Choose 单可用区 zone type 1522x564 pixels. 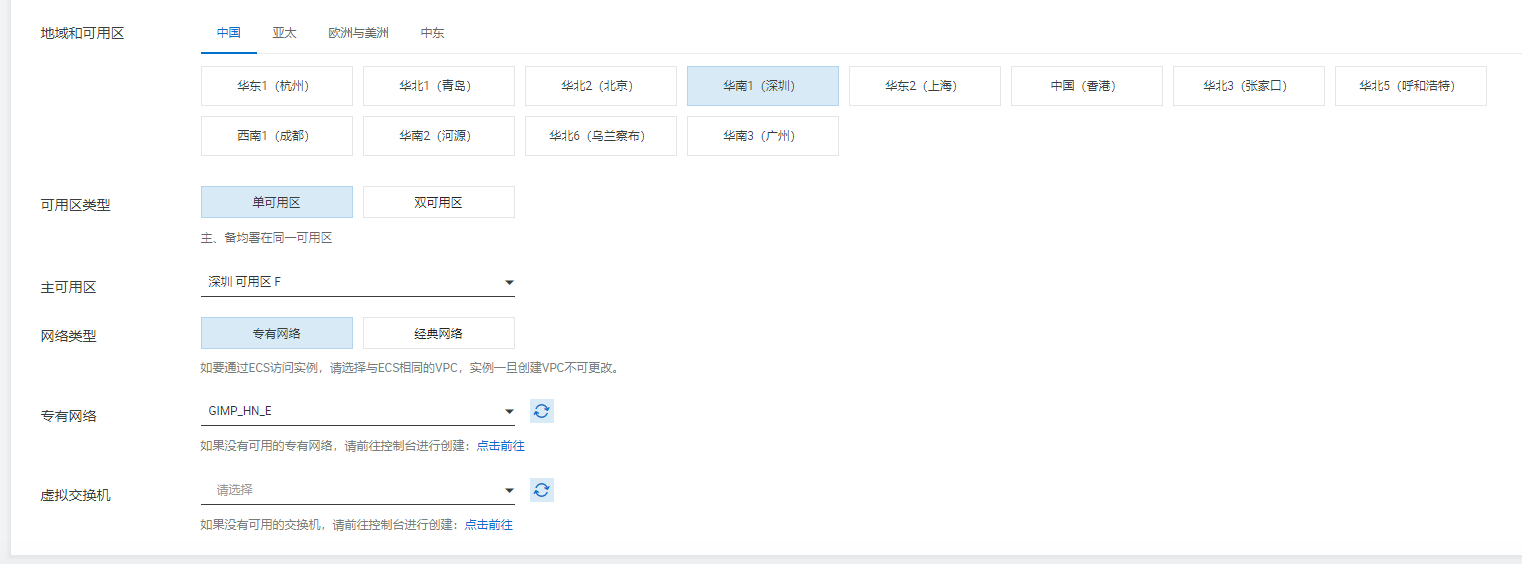(x=277, y=202)
